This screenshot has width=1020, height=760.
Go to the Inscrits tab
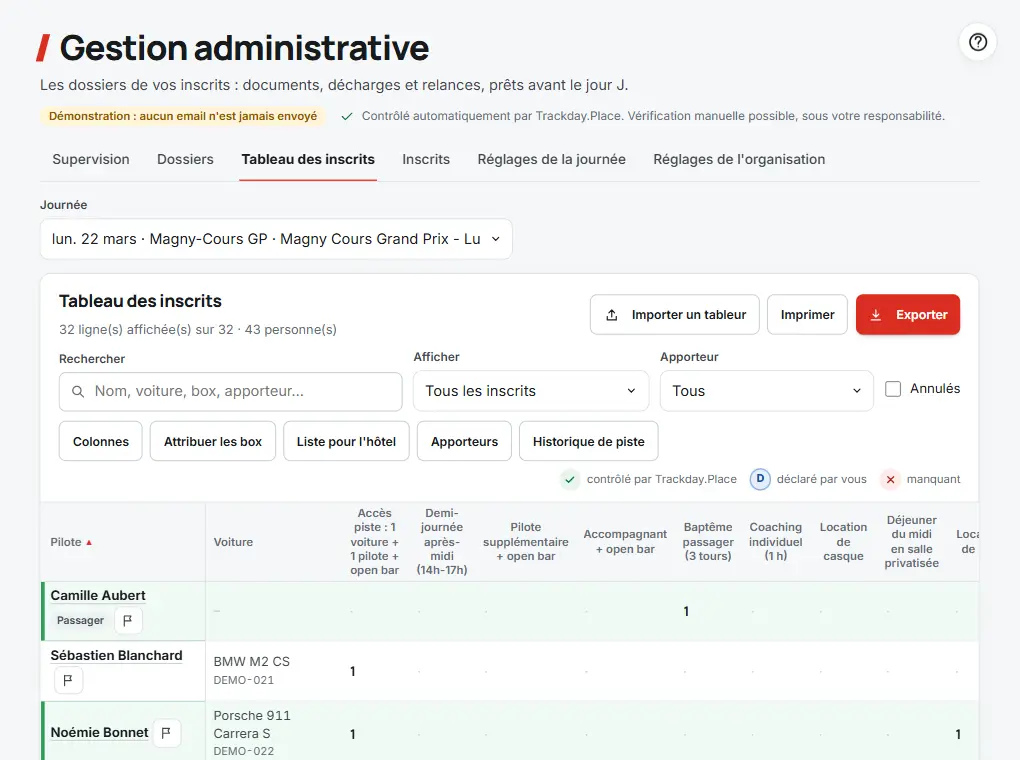tap(426, 159)
